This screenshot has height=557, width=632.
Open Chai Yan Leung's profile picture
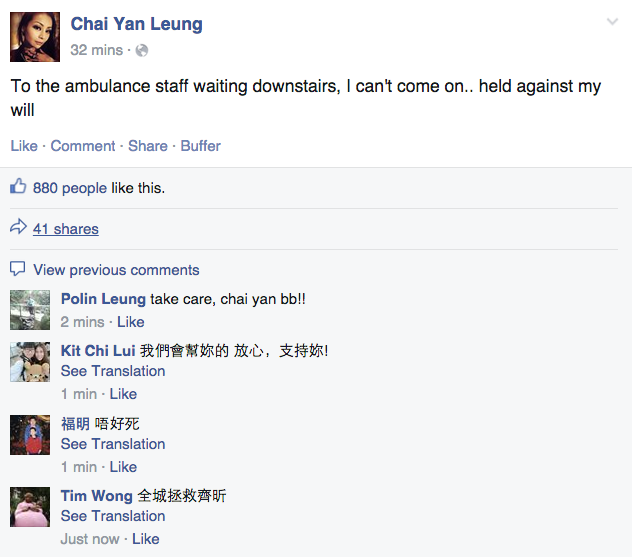click(x=35, y=37)
